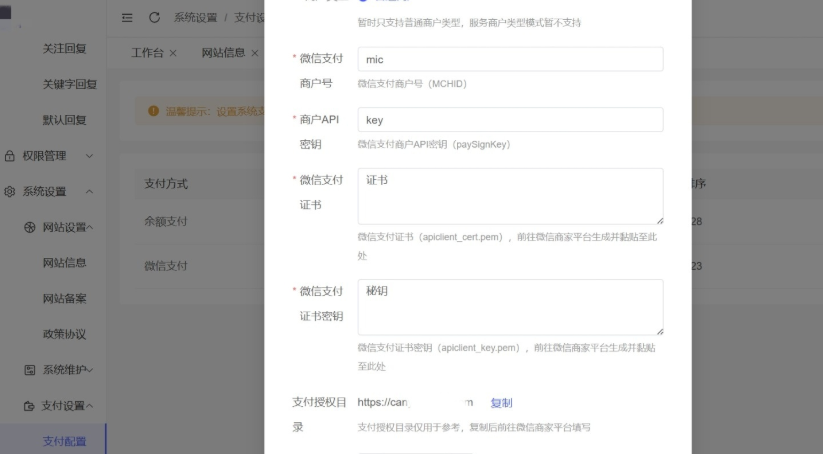Click the 微信支付证书 textarea
823x454 pixels.
pyautogui.click(x=510, y=196)
